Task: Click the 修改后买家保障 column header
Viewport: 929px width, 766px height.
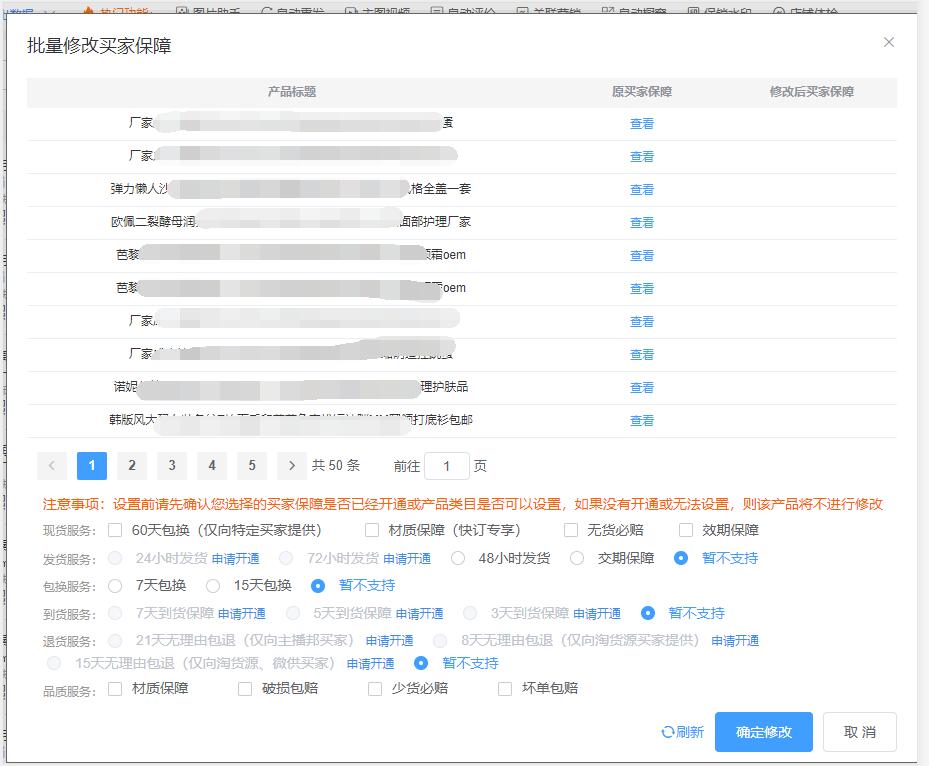Action: coord(812,92)
